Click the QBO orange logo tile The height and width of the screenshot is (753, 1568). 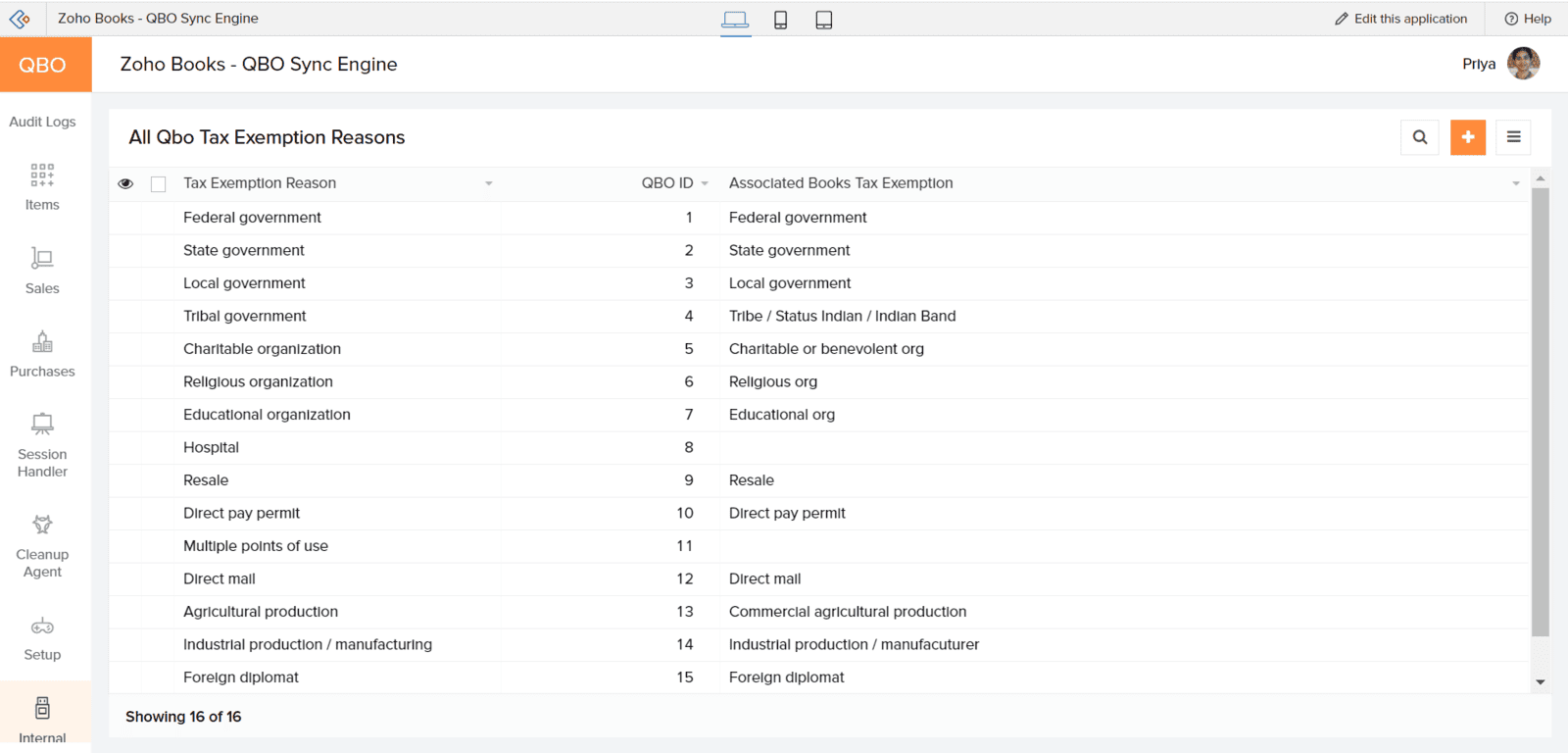coord(46,65)
